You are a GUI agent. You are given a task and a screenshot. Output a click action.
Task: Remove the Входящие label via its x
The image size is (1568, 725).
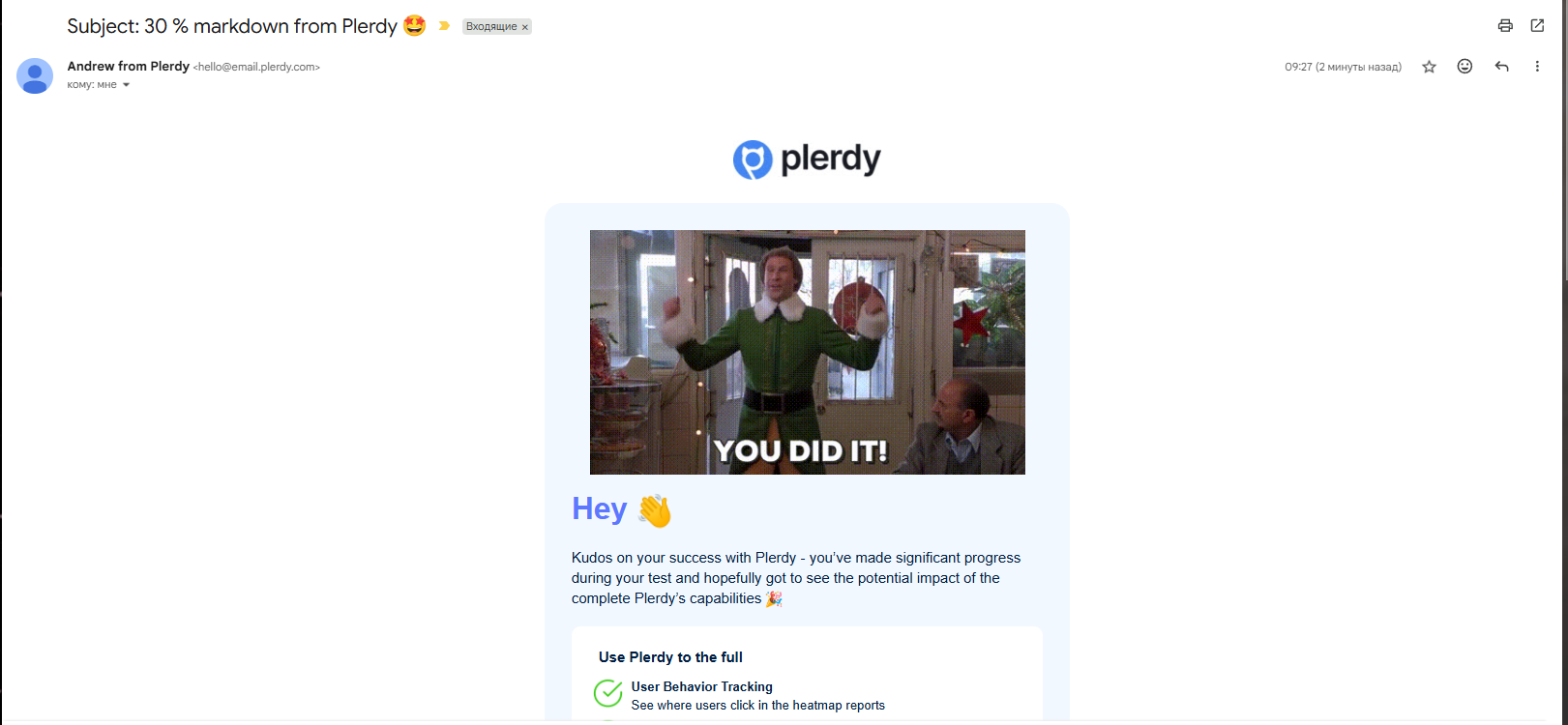click(x=525, y=27)
